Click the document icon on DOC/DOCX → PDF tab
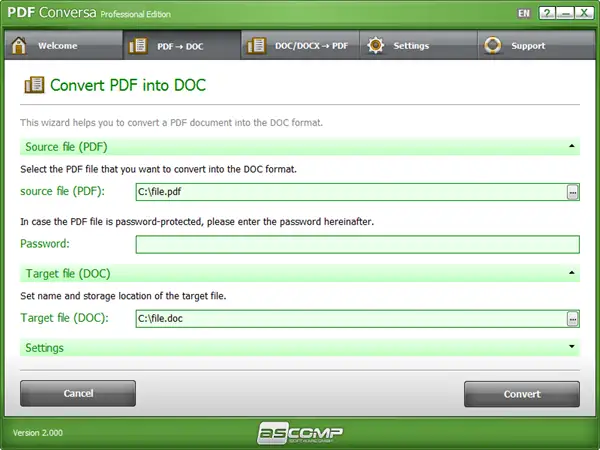 click(256, 46)
